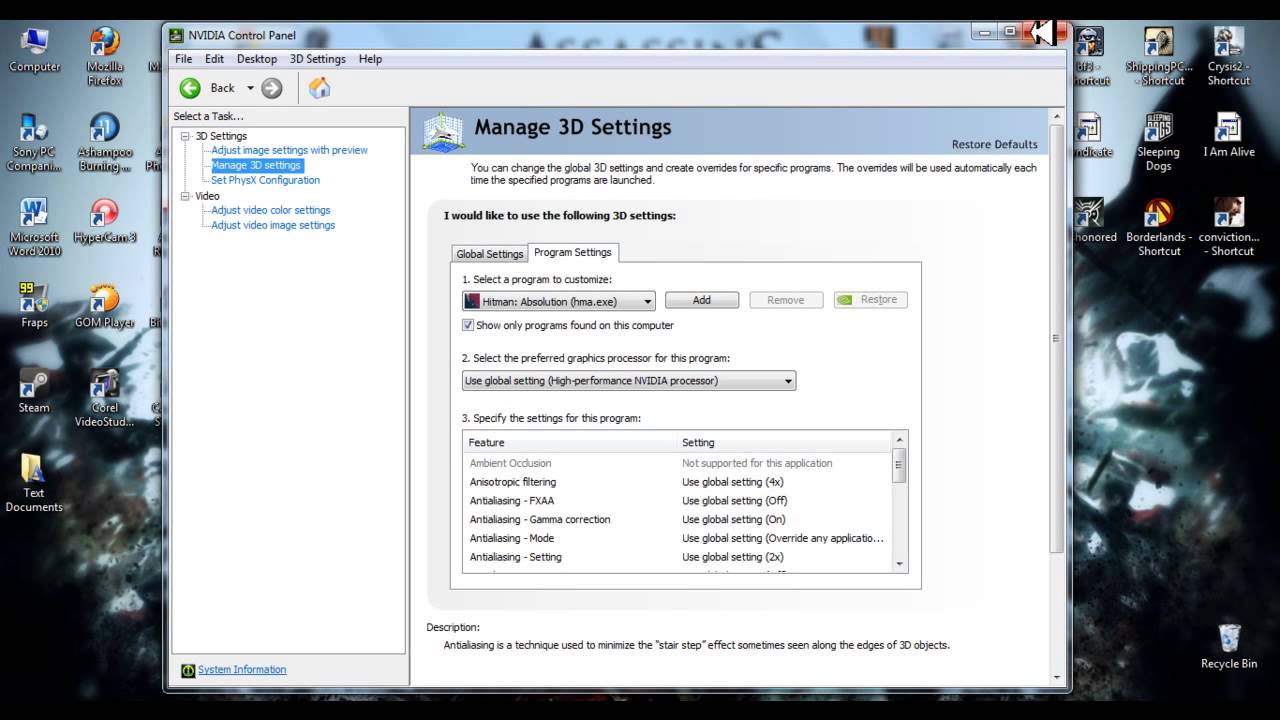Screen dimensions: 1280x720
Task: Click the Setting column header
Action: (x=784, y=442)
